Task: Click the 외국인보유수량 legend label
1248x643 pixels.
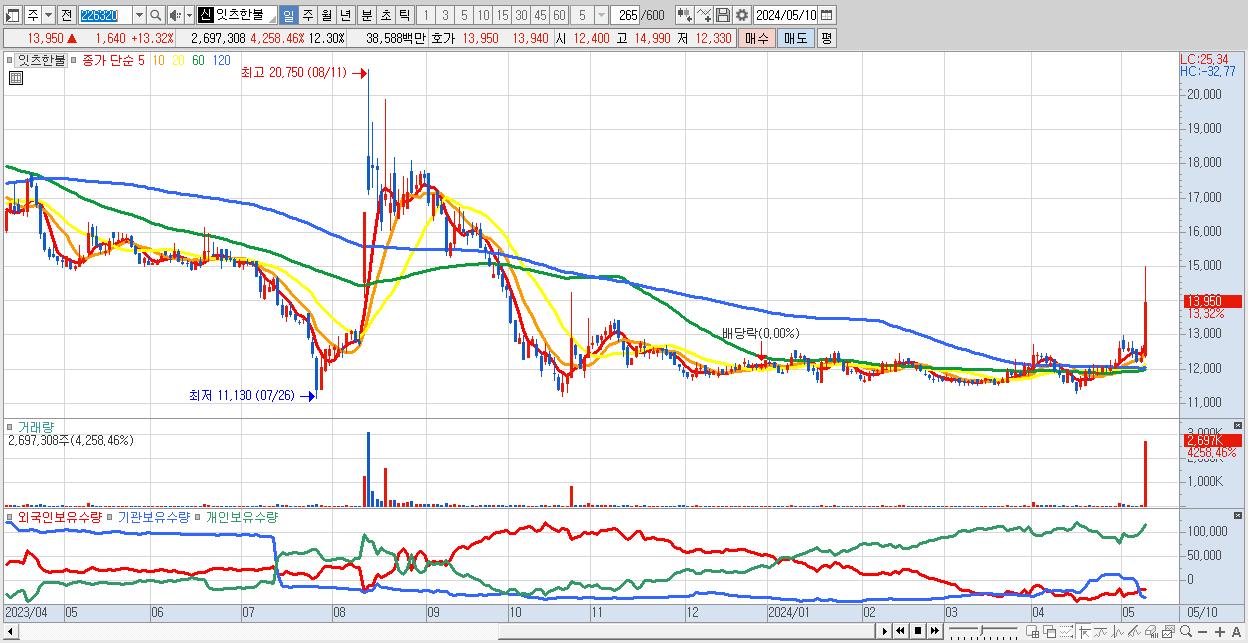Action: point(60,517)
